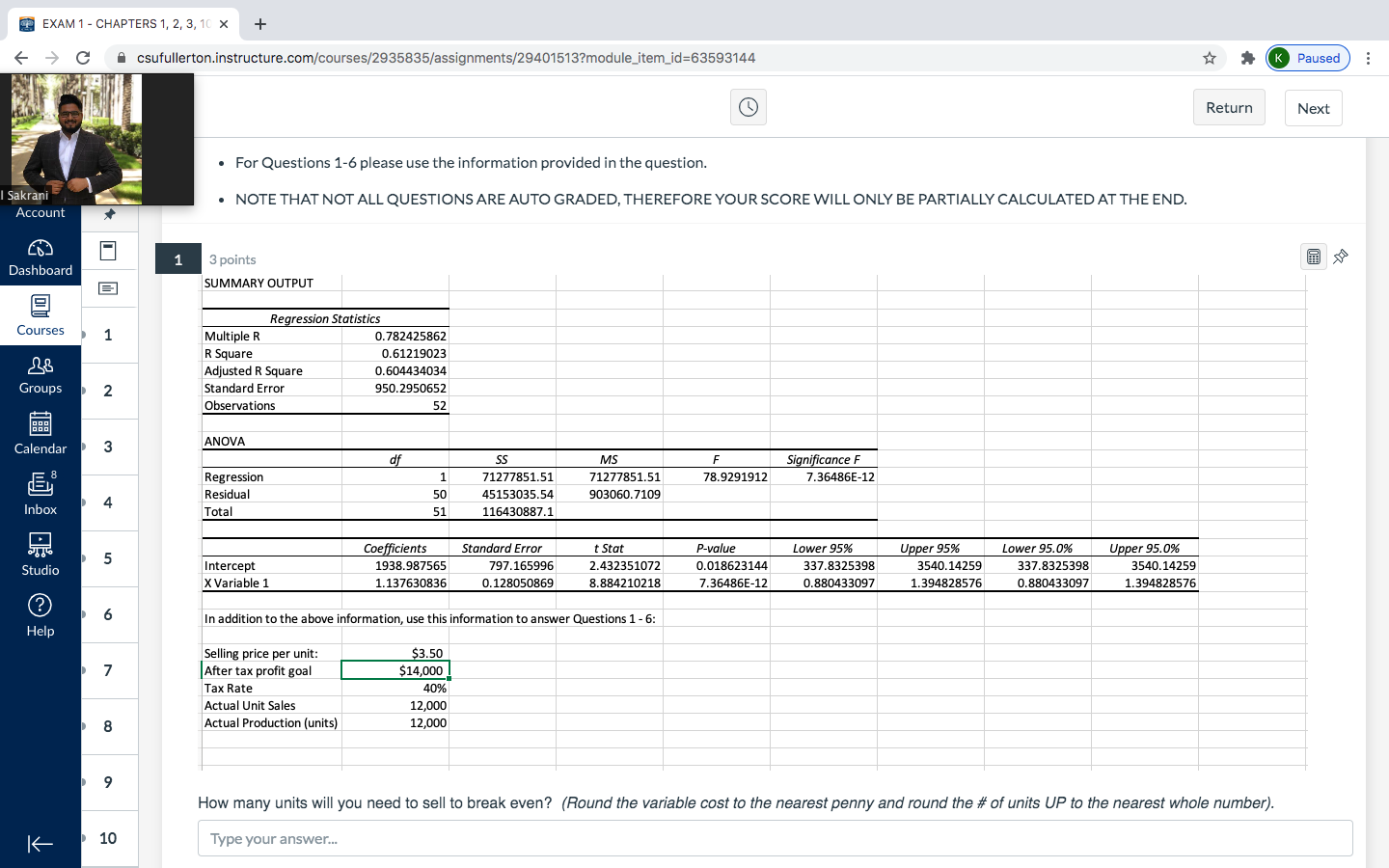The width and height of the screenshot is (1389, 868).
Task: Open Courses in the Canvas sidebar
Action: [x=41, y=316]
